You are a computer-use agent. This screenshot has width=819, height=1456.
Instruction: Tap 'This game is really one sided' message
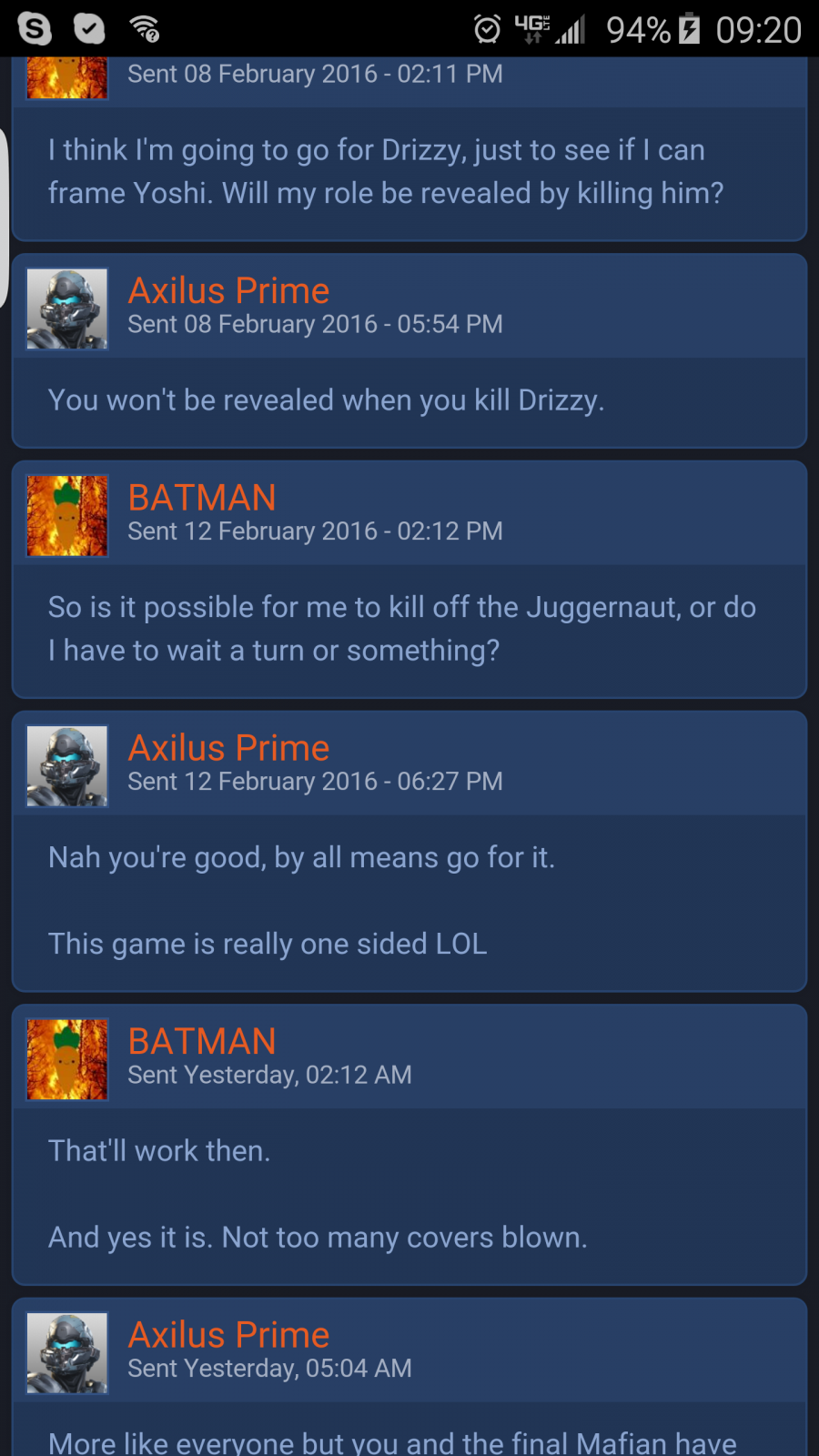[268, 944]
